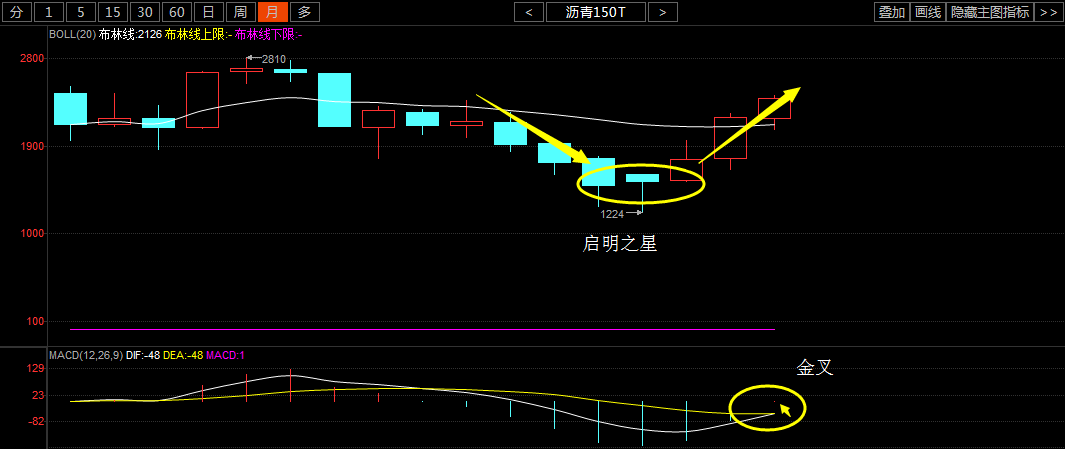Open MACD(12,26,9) indicator settings label

click(86, 355)
